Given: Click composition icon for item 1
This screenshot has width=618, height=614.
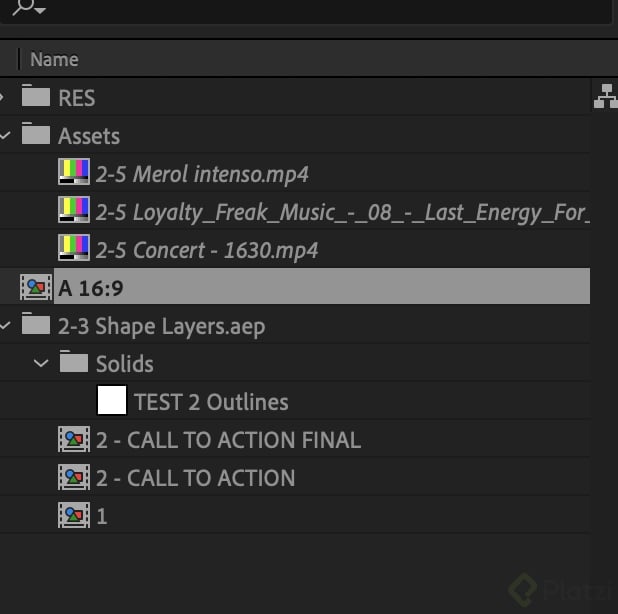Looking at the screenshot, I should [74, 516].
